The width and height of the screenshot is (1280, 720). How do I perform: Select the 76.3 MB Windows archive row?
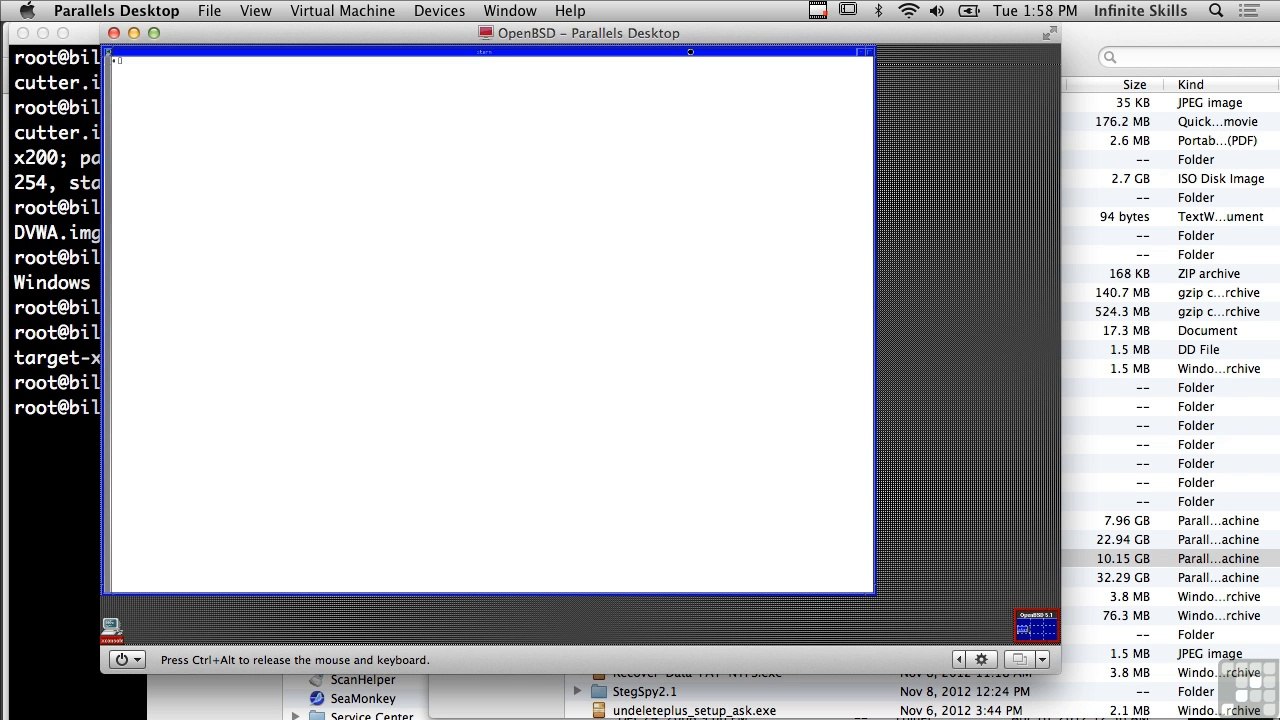tap(1172, 616)
